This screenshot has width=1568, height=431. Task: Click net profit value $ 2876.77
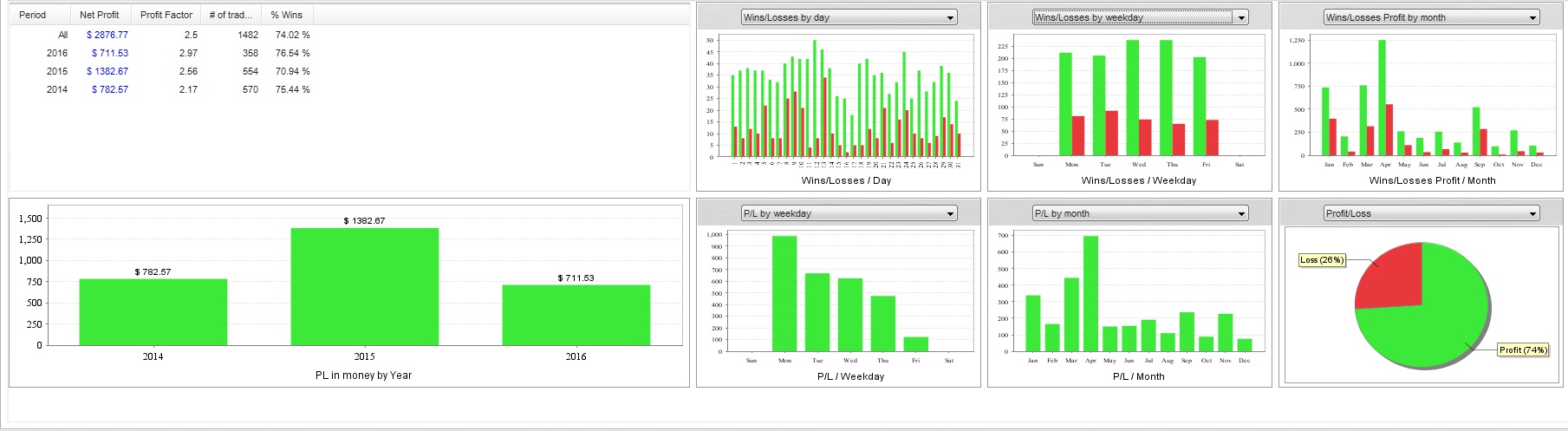tap(107, 35)
